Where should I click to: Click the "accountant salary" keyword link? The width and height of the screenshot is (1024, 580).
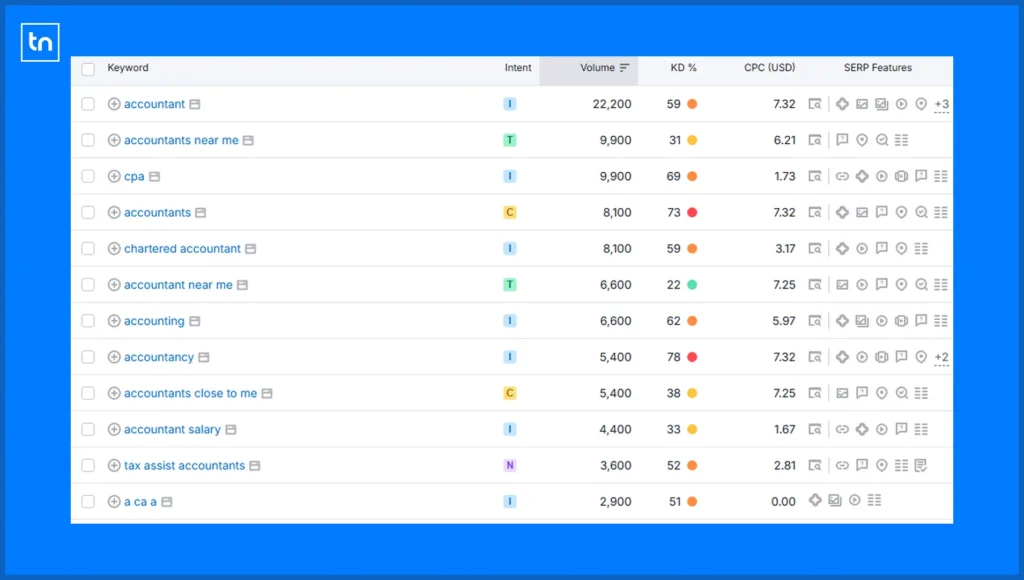click(x=173, y=429)
